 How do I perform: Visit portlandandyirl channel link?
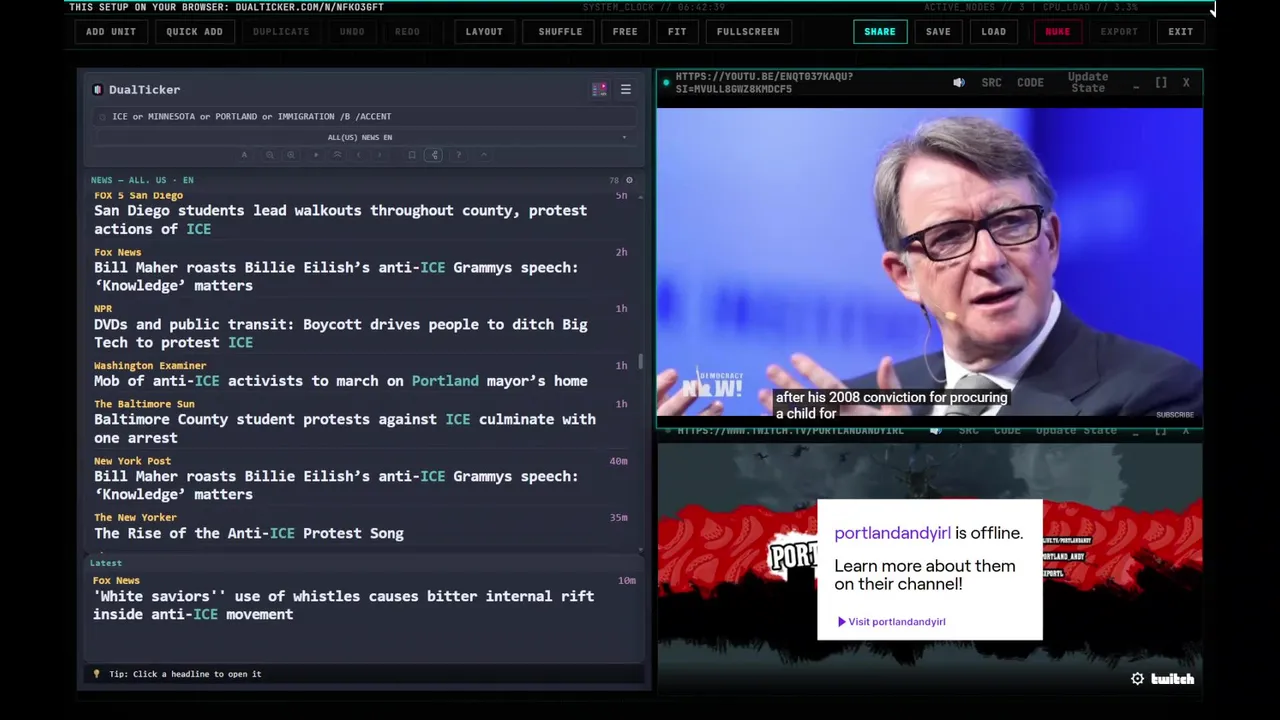tap(891, 622)
